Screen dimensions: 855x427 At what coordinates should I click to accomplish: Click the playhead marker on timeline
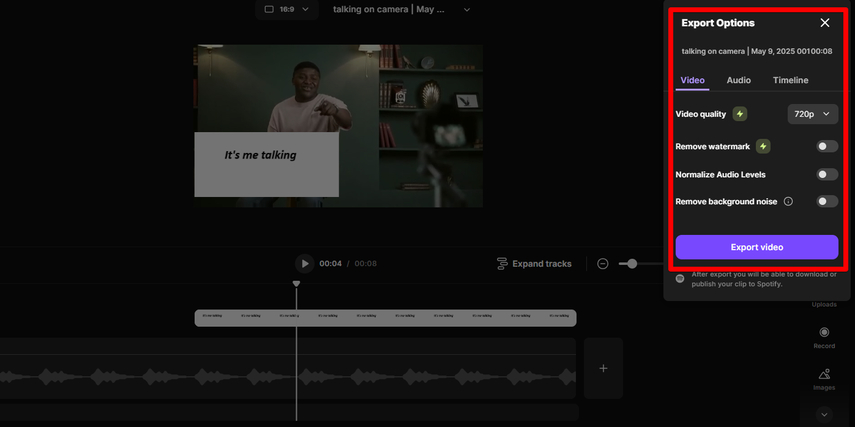(x=296, y=284)
